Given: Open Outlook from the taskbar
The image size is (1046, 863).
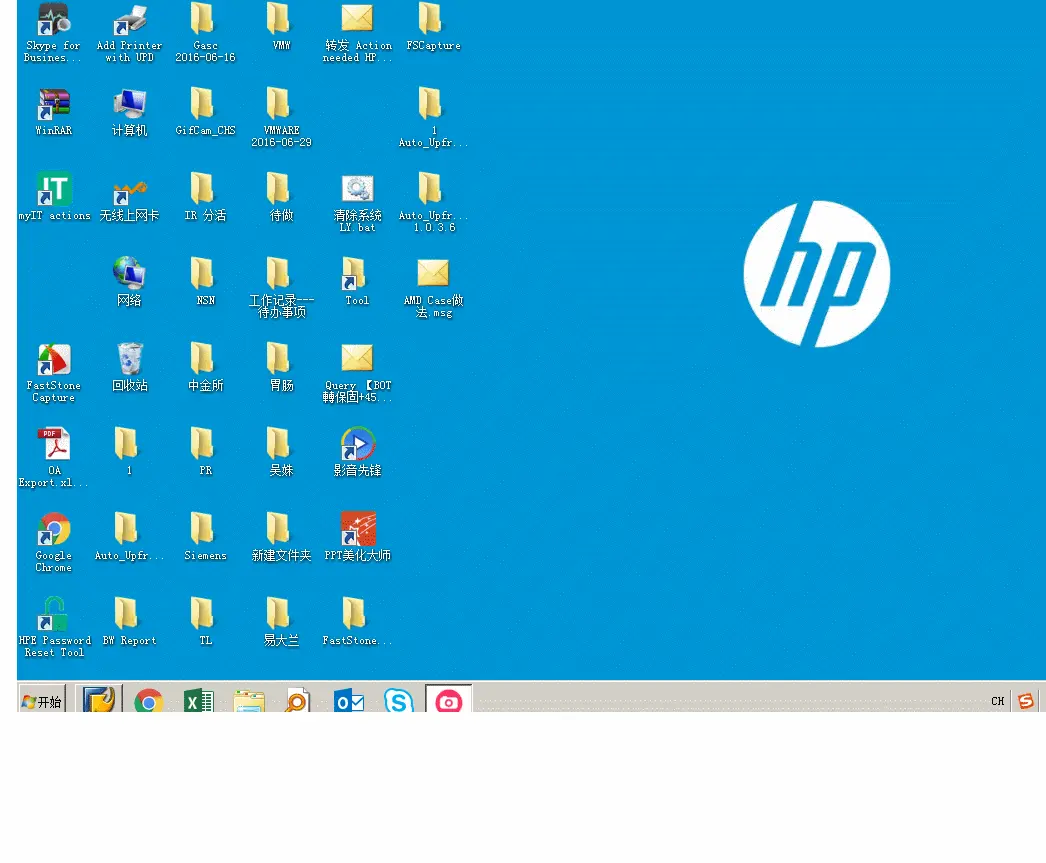Looking at the screenshot, I should coord(349,700).
